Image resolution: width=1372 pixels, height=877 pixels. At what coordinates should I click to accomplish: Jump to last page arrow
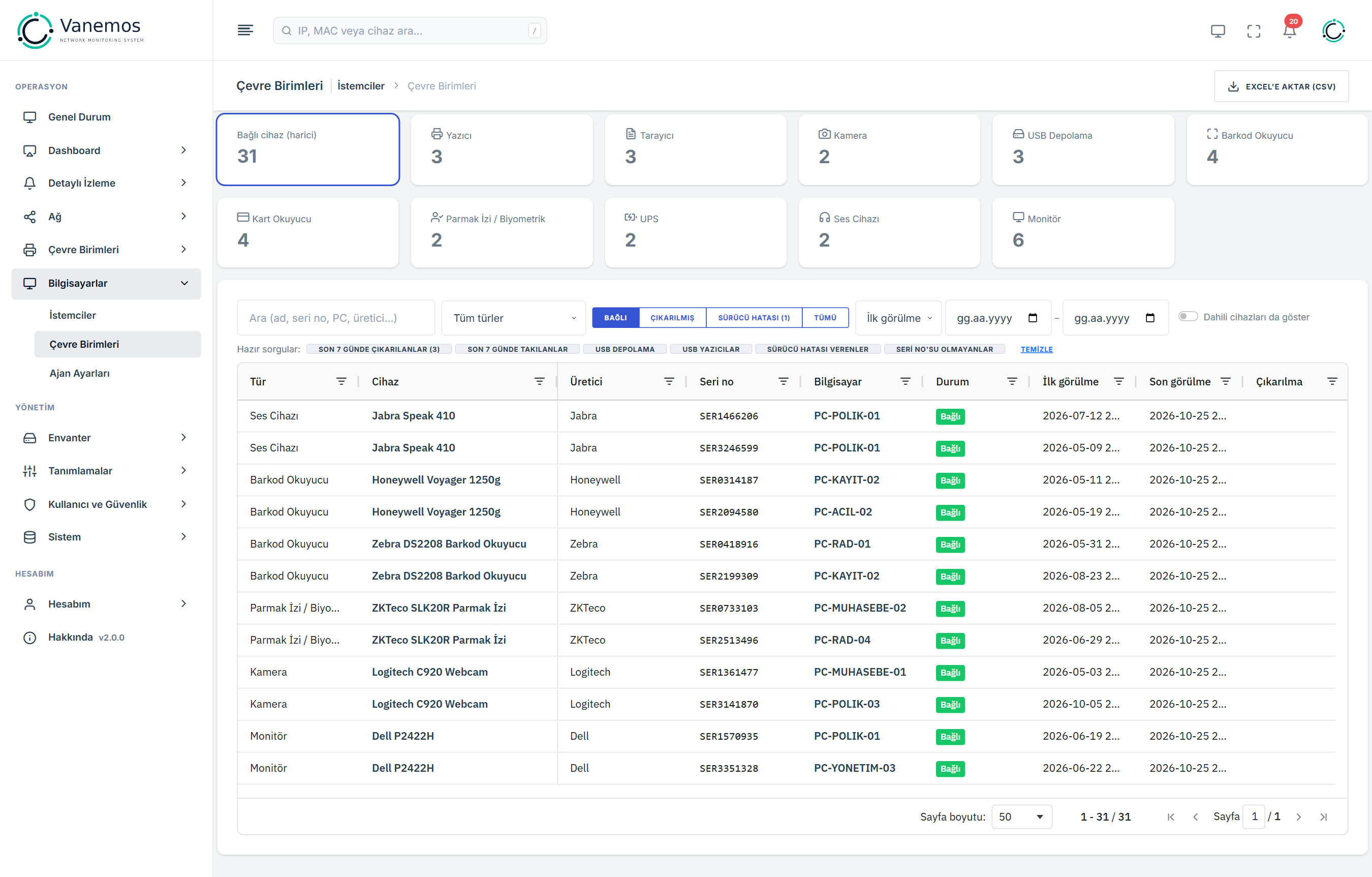(1323, 817)
